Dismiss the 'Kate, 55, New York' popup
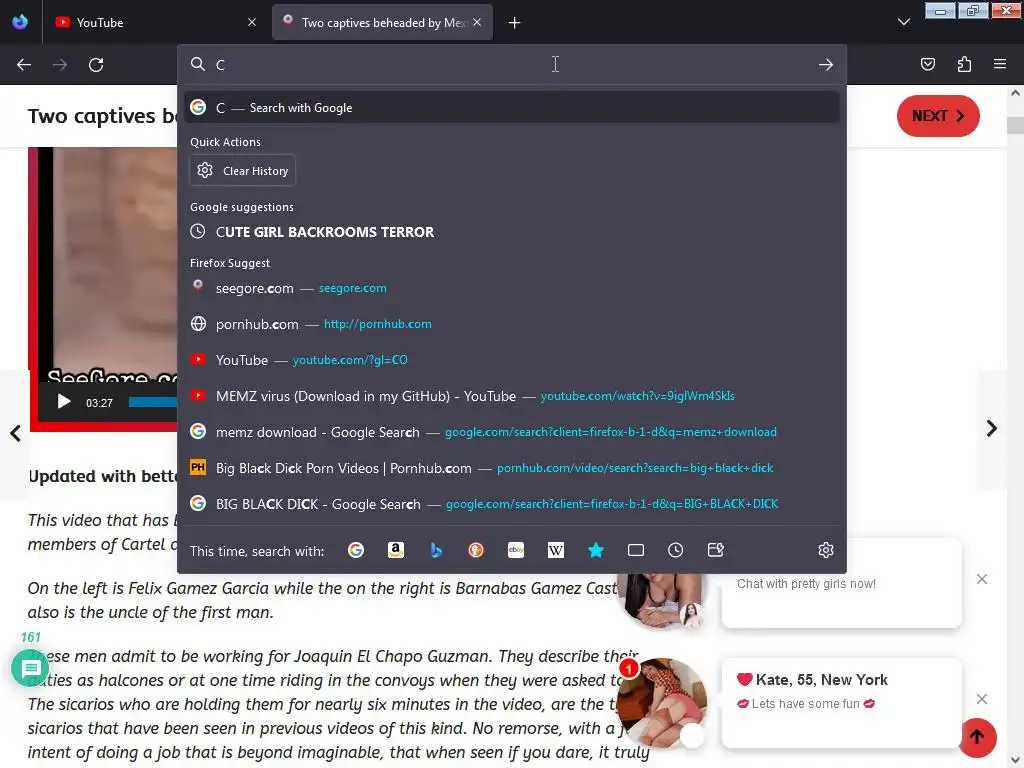This screenshot has height=768, width=1024. pos(982,699)
